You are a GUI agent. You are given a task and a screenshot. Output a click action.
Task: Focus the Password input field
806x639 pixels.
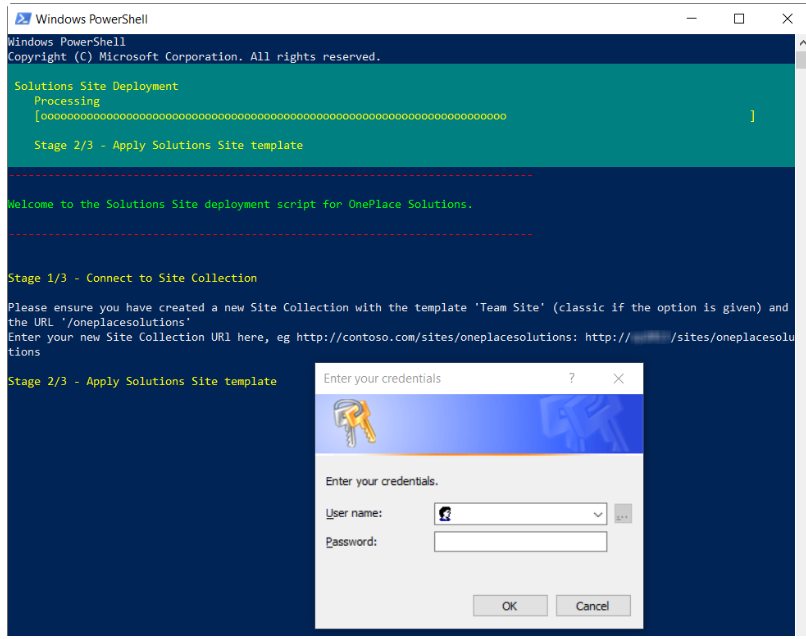pyautogui.click(x=520, y=542)
